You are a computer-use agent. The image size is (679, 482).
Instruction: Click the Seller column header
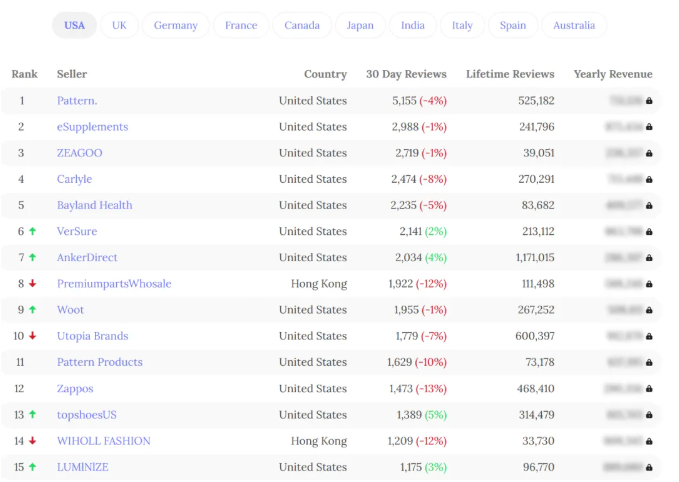(72, 74)
